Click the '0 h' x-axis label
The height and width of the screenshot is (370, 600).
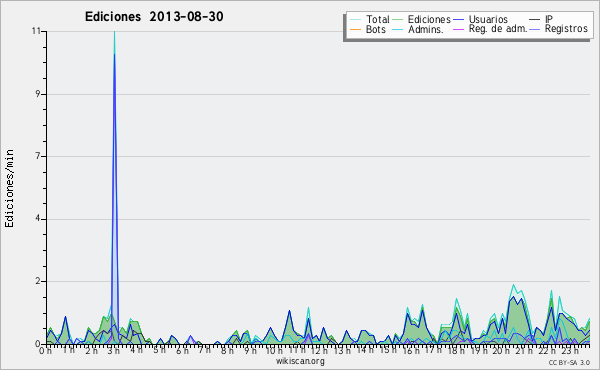(x=46, y=350)
